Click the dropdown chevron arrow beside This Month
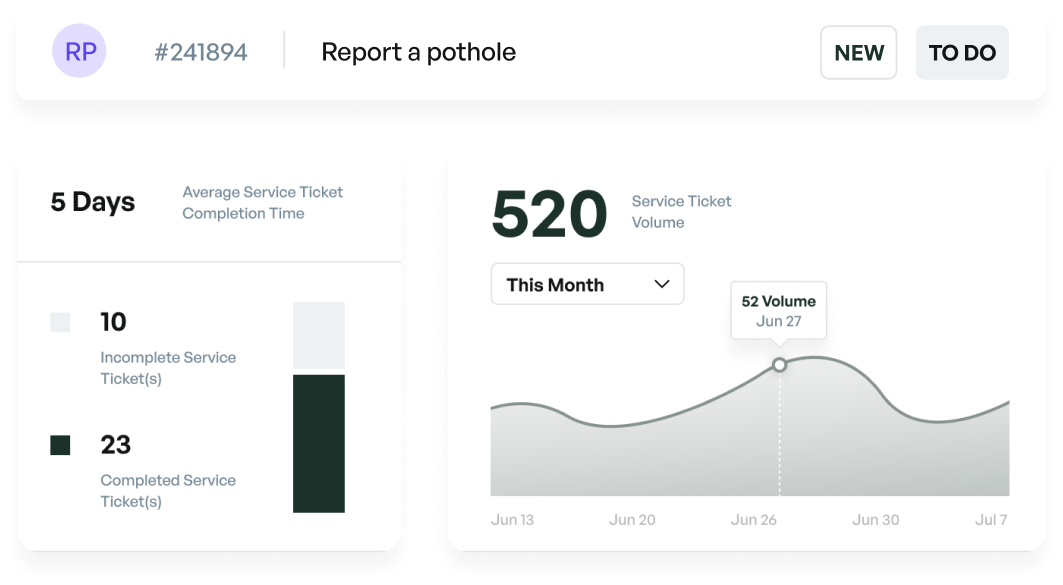 click(661, 284)
